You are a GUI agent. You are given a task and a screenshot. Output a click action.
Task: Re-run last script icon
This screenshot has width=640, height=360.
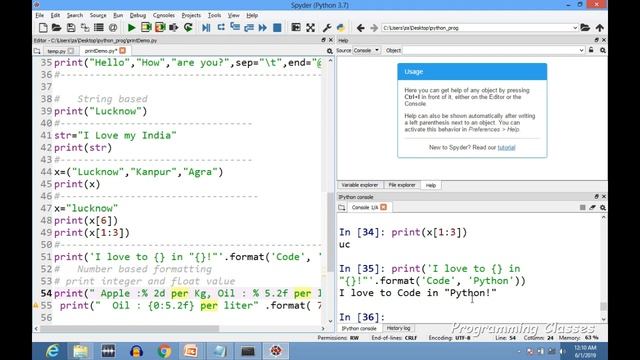[188, 28]
